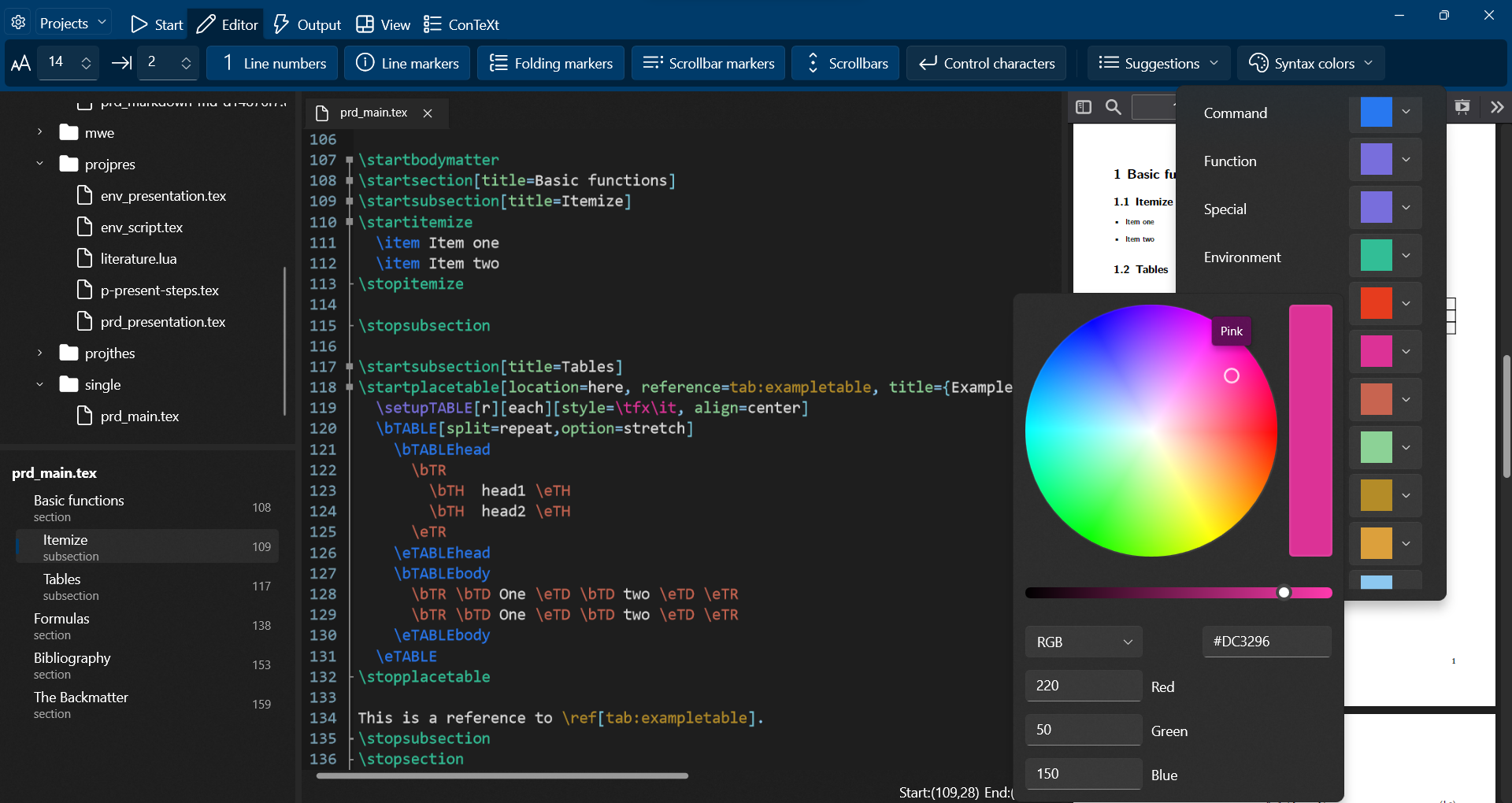Jump to Bibliography section in outline
This screenshot has width=1512, height=803.
(x=147, y=665)
